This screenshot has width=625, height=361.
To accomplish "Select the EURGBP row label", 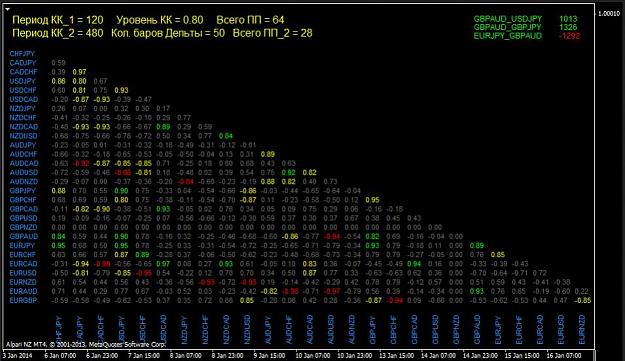I will [x=23, y=300].
